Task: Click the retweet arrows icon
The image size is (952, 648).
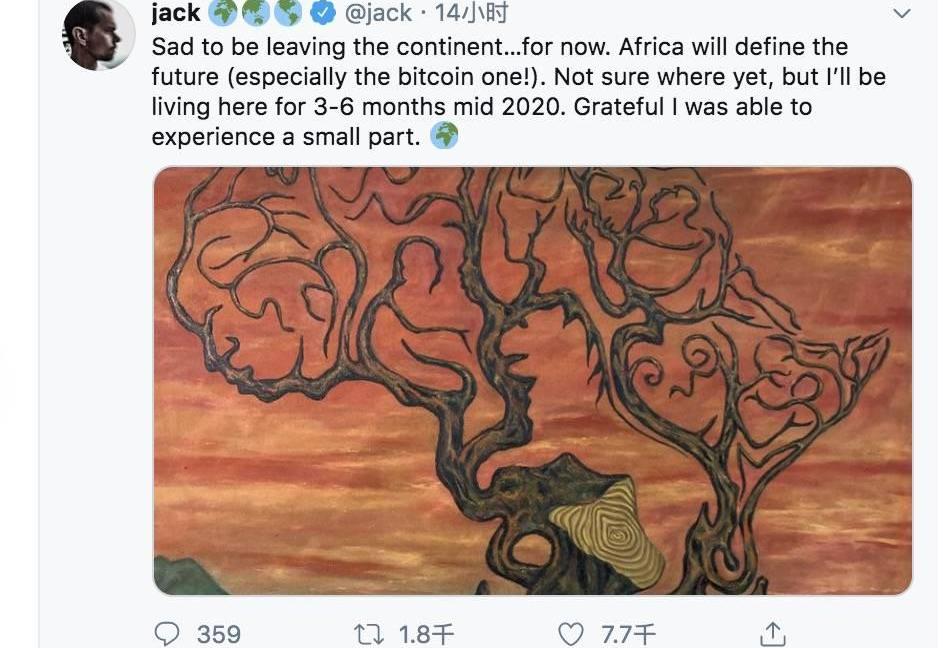Action: [369, 633]
